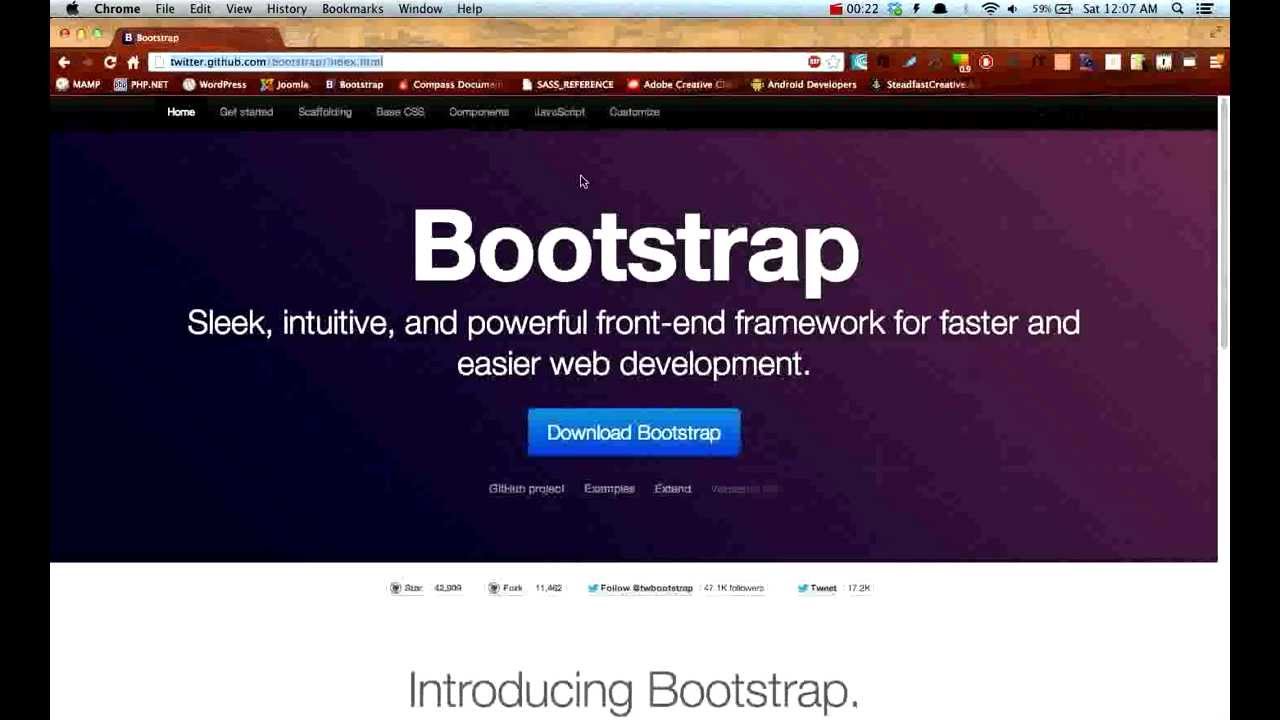Click the orange square extension icon
Viewport: 1280px width, 720px height.
(x=1062, y=62)
